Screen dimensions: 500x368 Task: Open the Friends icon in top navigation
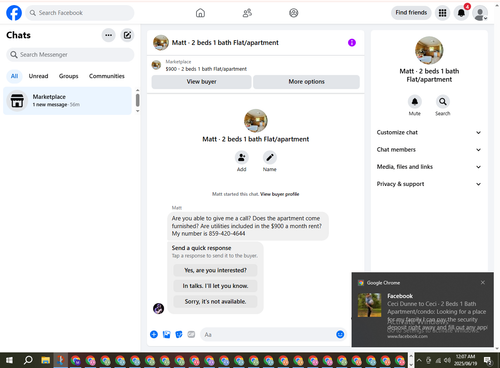247,13
